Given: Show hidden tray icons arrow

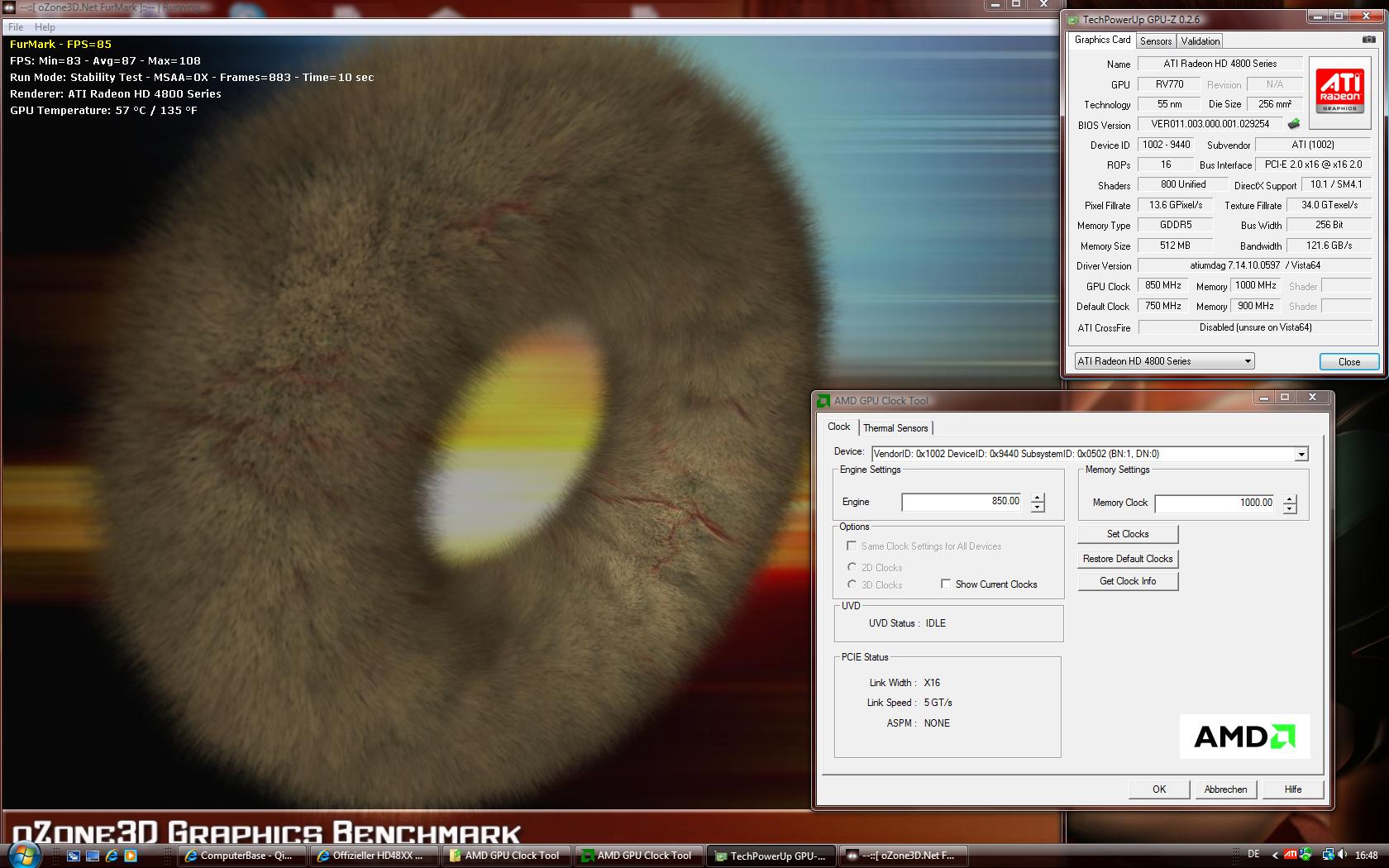Looking at the screenshot, I should [1275, 856].
